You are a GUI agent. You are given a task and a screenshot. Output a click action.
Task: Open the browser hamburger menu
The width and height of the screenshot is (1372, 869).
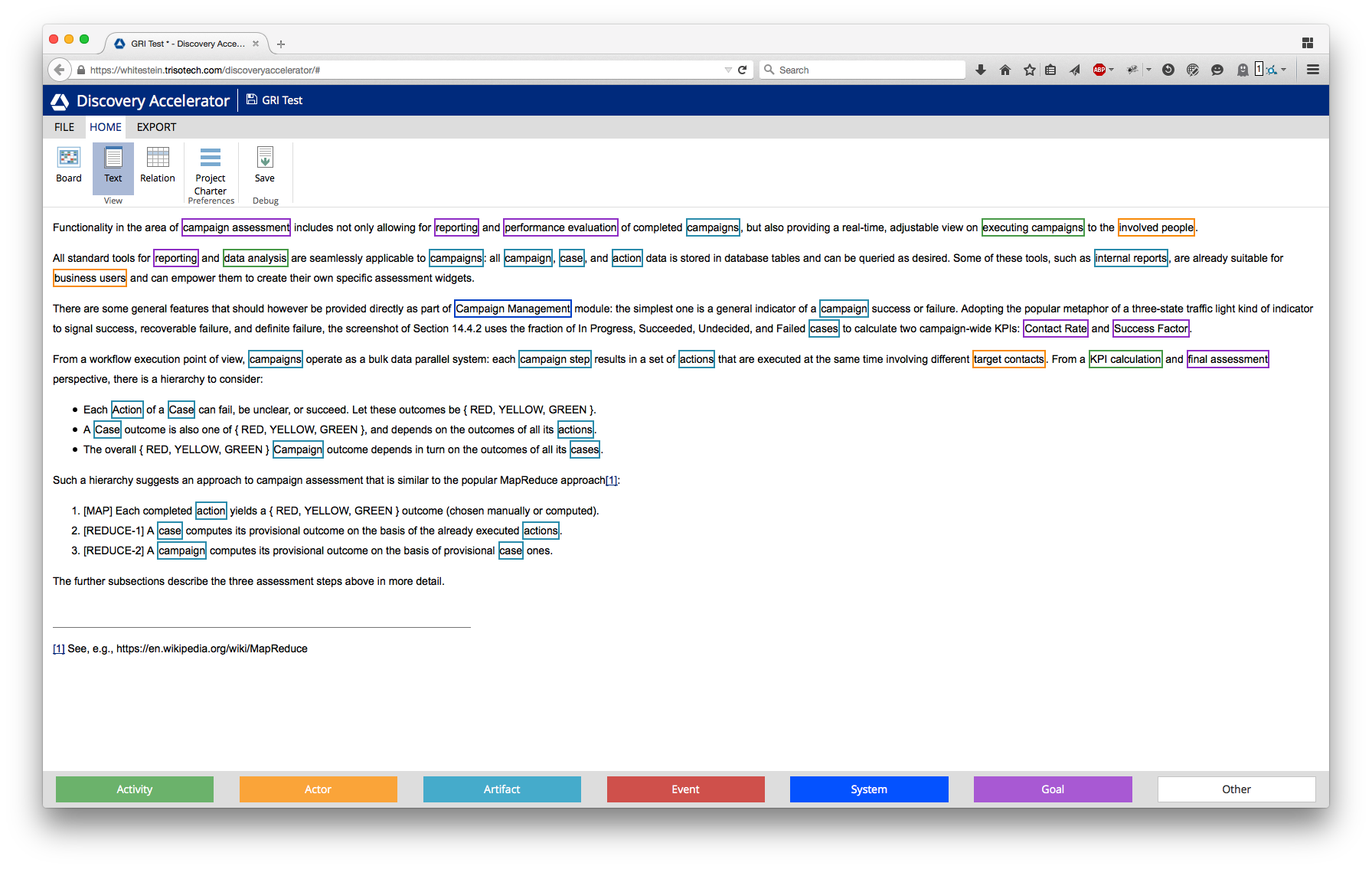[1313, 70]
